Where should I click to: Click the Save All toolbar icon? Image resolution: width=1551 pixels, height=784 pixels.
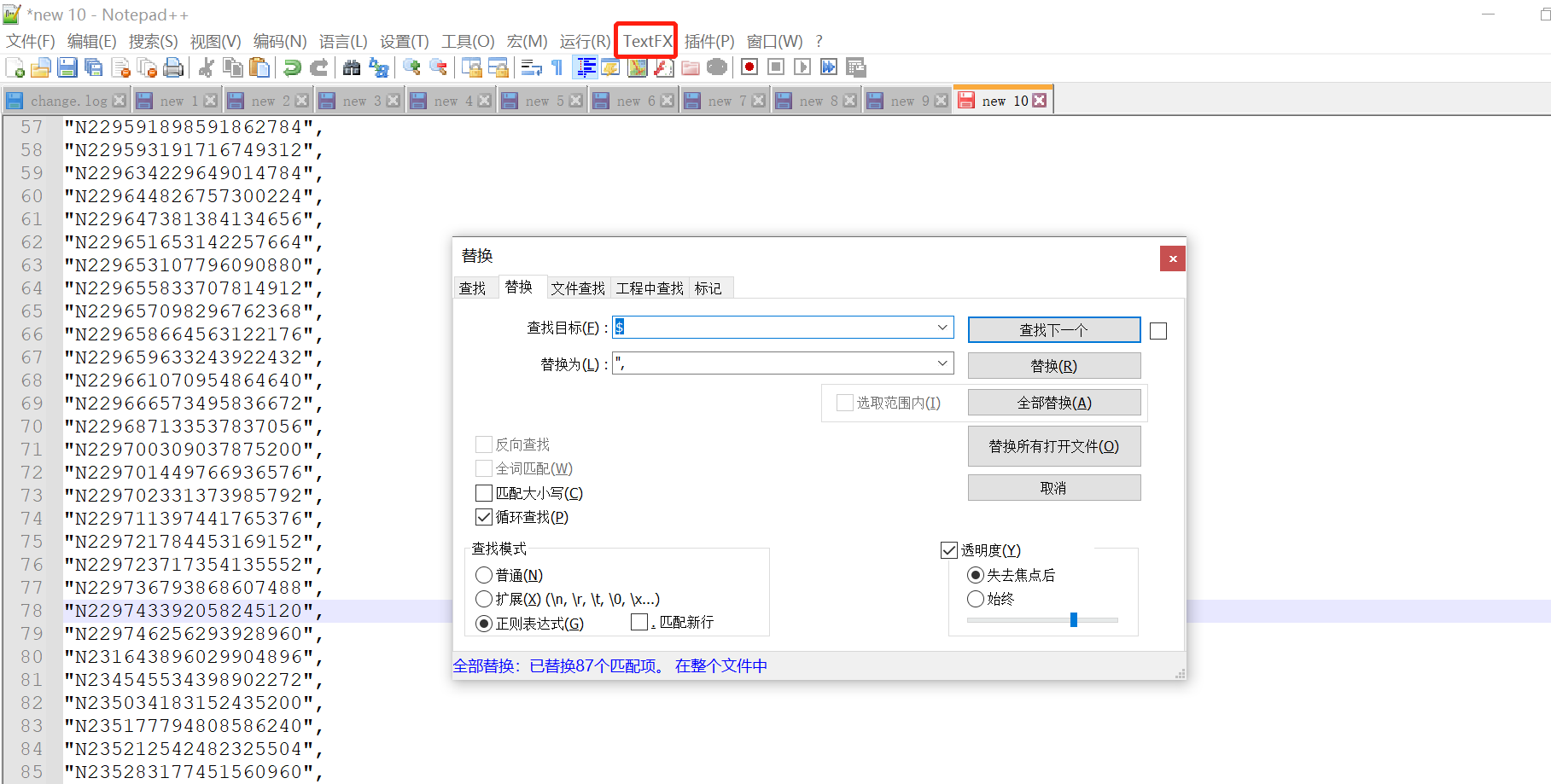[94, 67]
